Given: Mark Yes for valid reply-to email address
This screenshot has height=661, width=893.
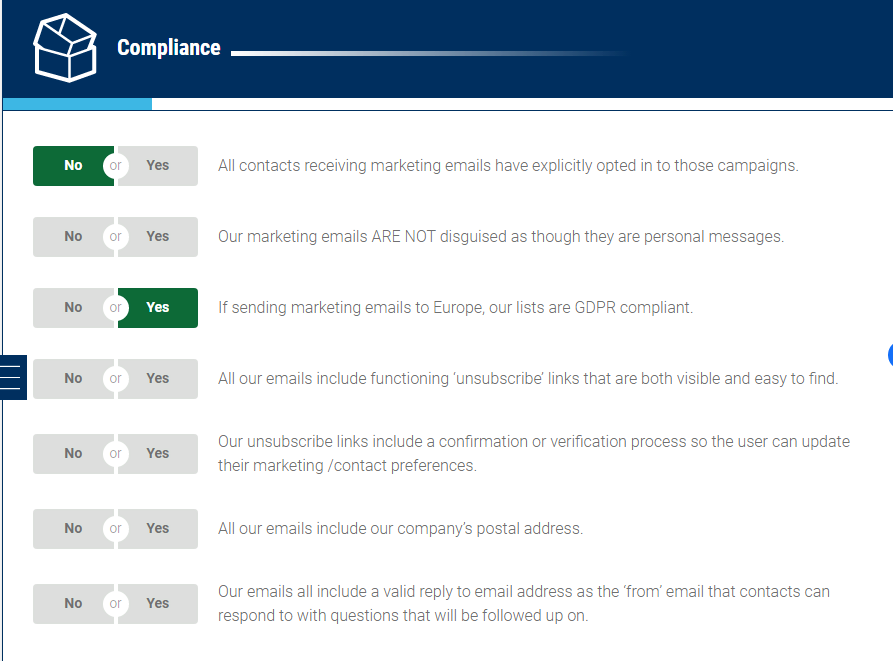Looking at the screenshot, I should tap(158, 603).
